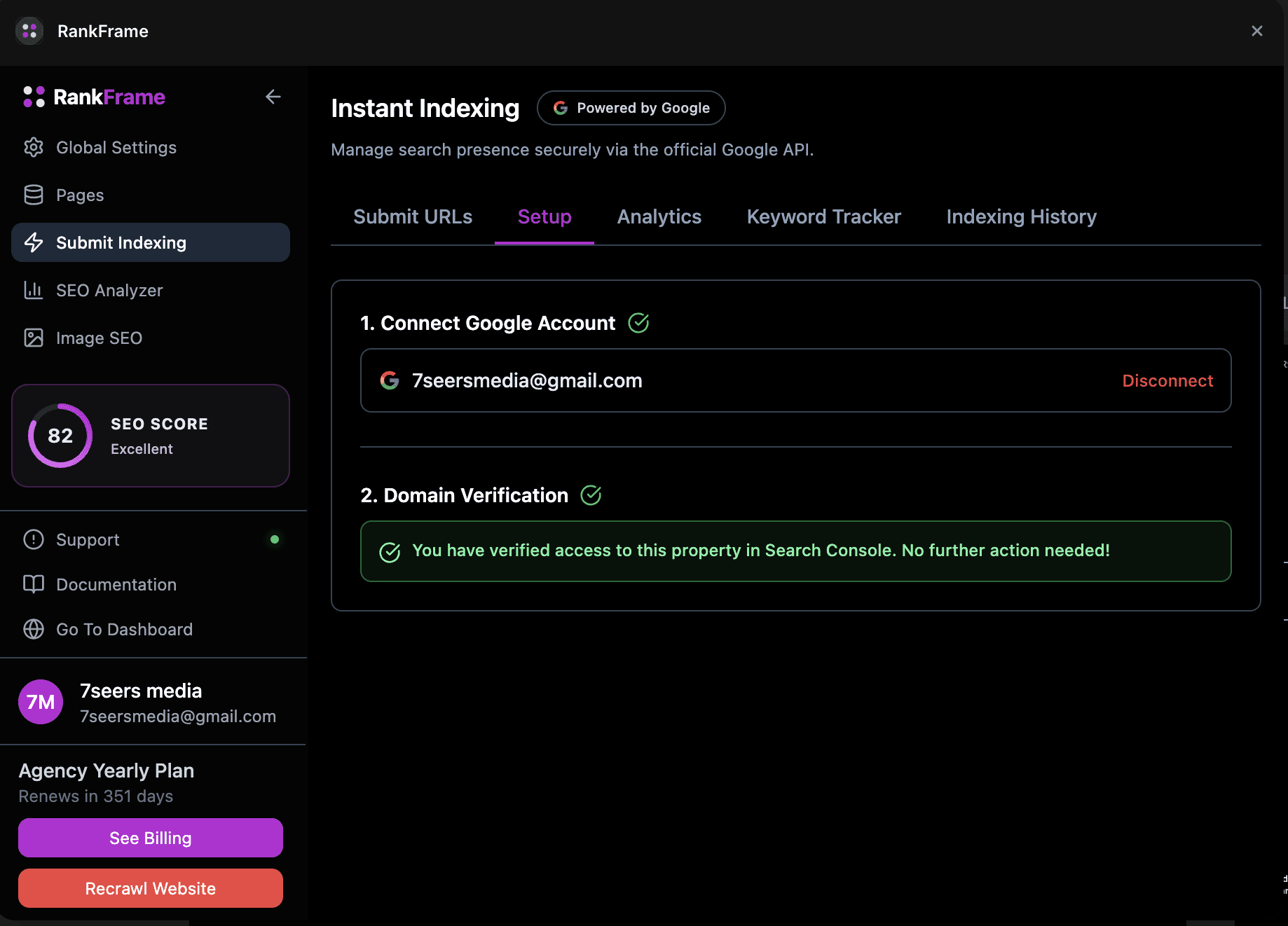Click the Google icon beside the connected email
1288x926 pixels.
[x=390, y=380]
